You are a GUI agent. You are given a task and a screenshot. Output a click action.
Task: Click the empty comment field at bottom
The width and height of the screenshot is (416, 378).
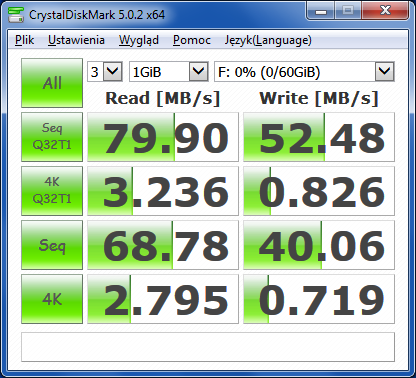[208, 347]
